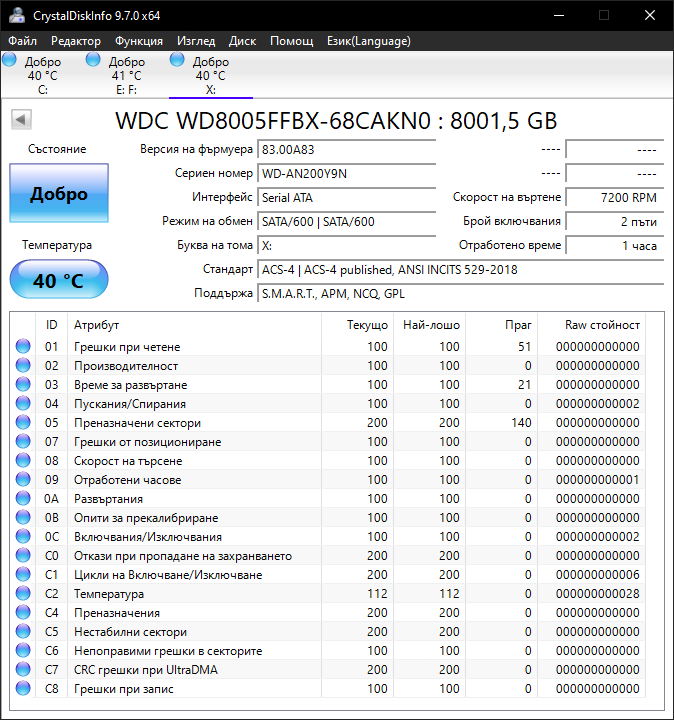Click the status orb of attribute 04
Screen dimensions: 674x720
click(x=23, y=403)
